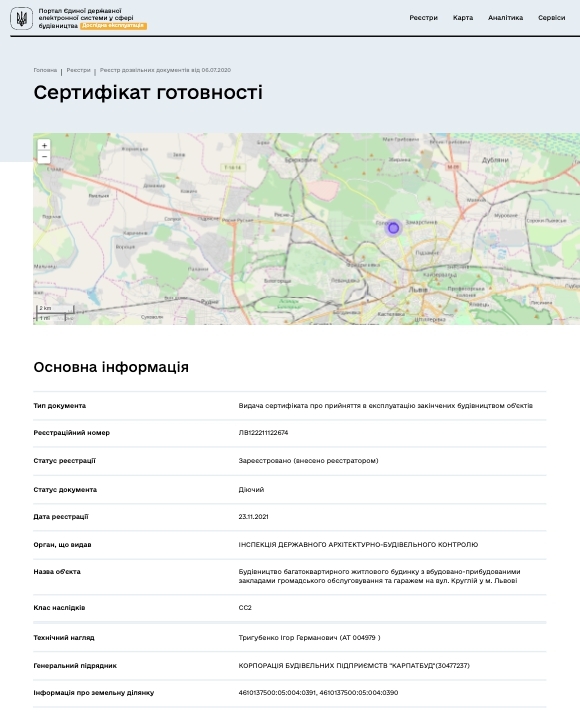Open the Карта menu item
The image size is (580, 712).
463,18
